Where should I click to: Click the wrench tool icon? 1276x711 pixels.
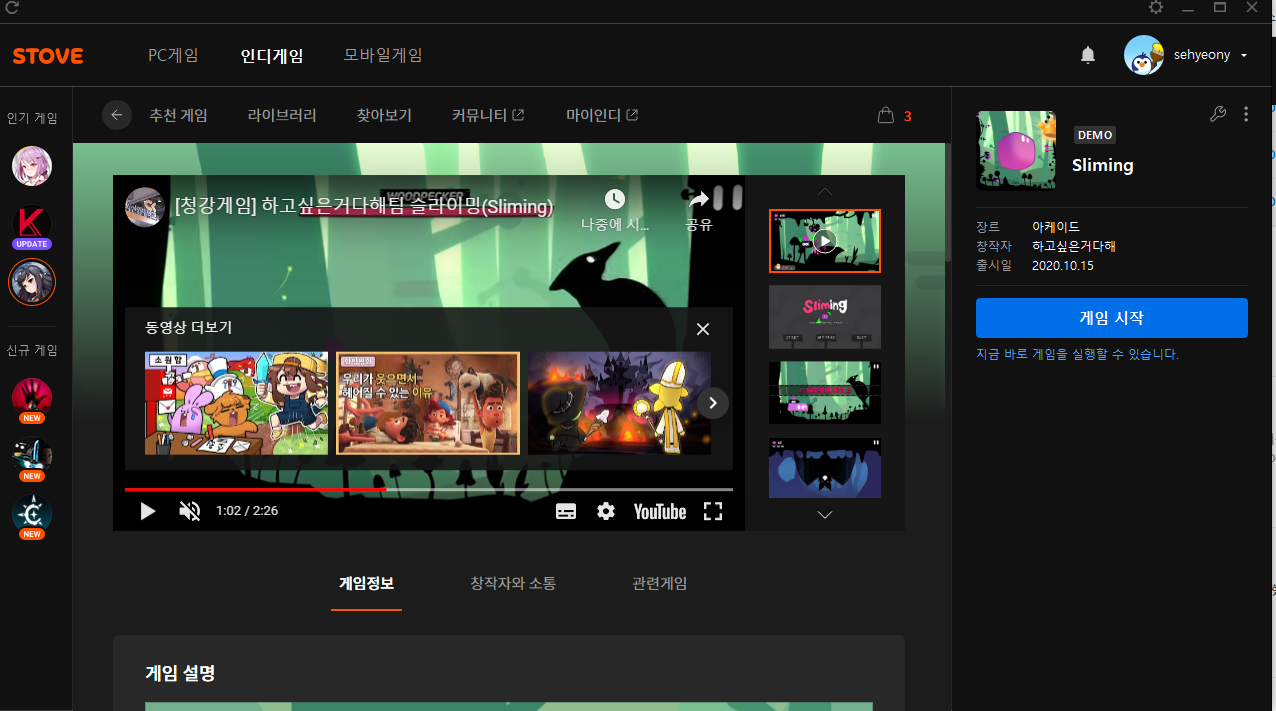tap(1218, 114)
